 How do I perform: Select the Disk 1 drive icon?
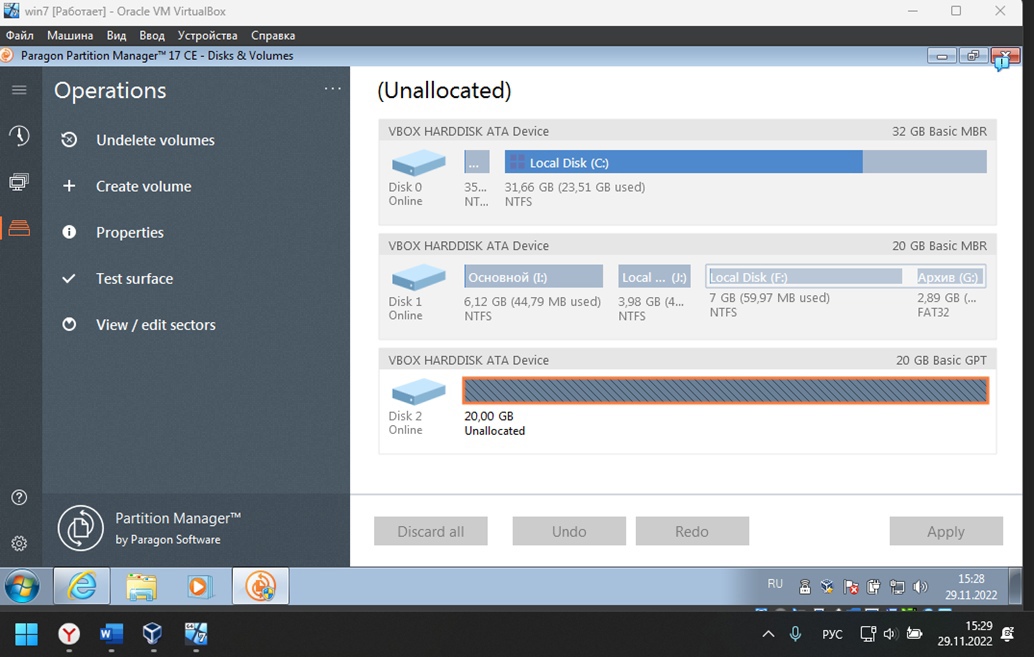point(419,277)
